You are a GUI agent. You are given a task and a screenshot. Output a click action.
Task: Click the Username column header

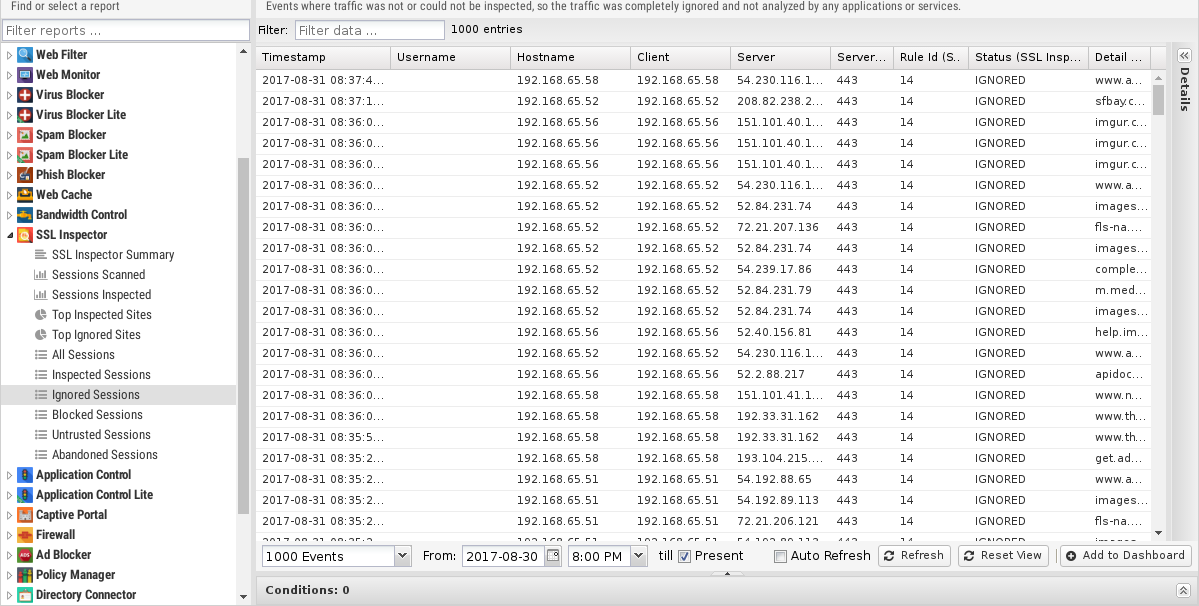[x=450, y=57]
